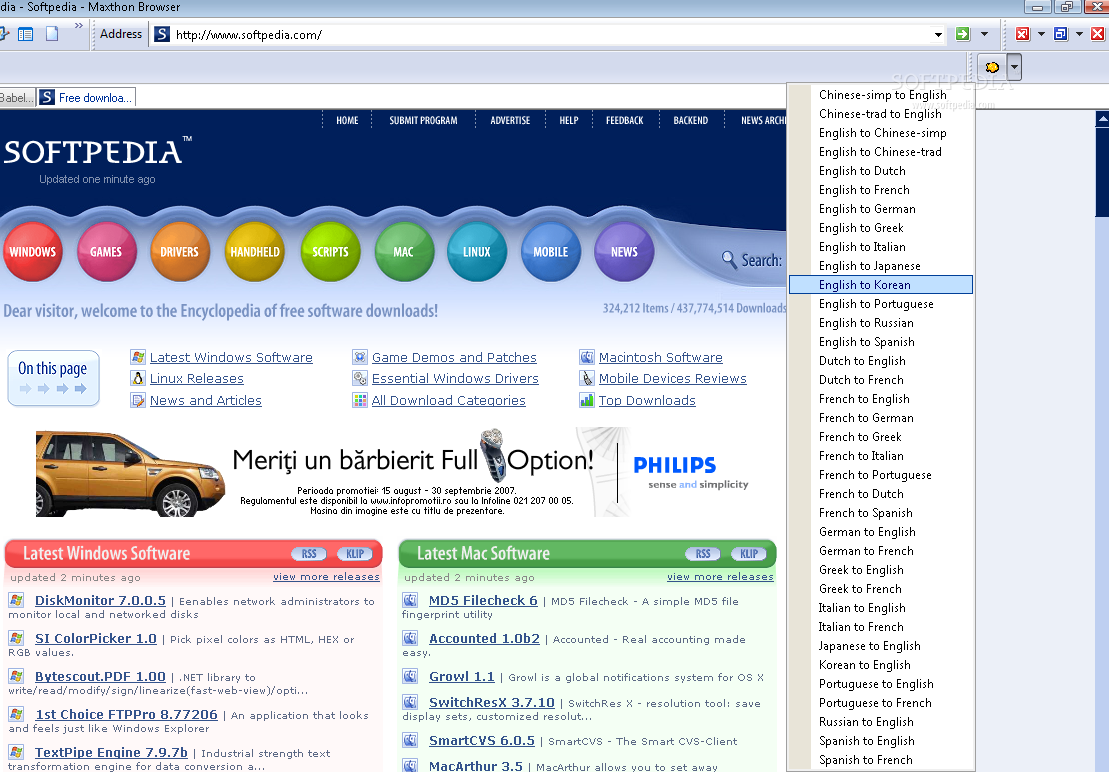The height and width of the screenshot is (772, 1109).
Task: Open FEEDBACK in top navigation
Action: [625, 120]
